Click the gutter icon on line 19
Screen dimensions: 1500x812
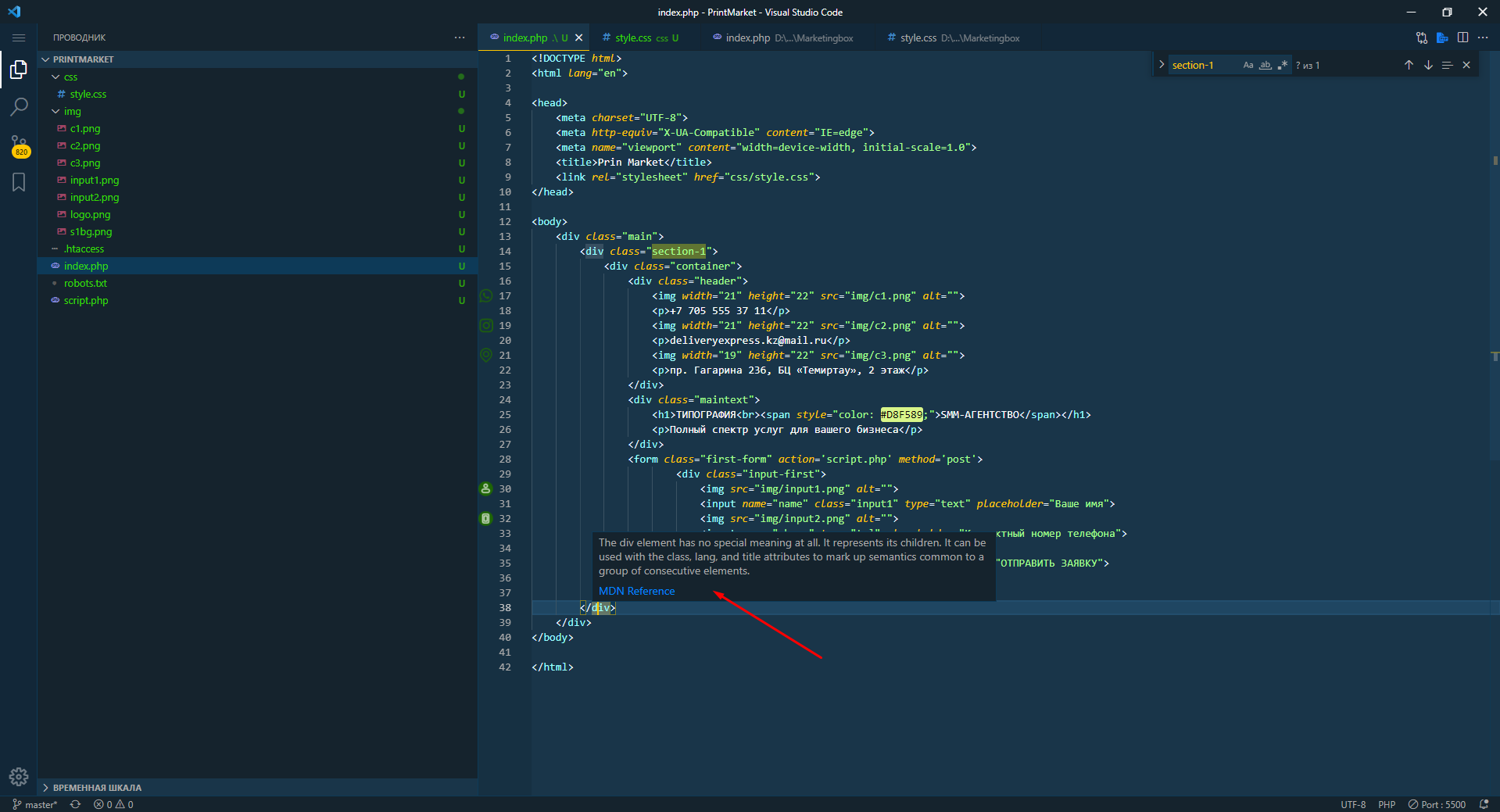click(485, 325)
